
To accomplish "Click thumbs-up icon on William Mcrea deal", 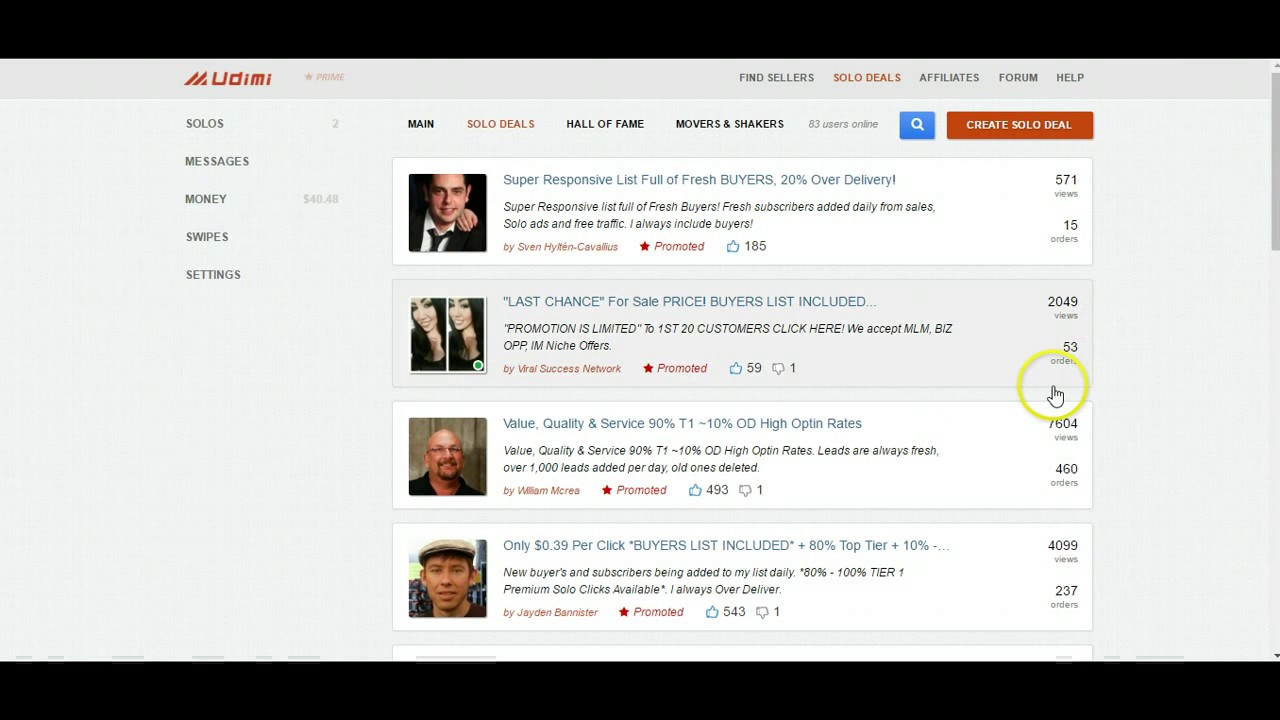I will [695, 490].
